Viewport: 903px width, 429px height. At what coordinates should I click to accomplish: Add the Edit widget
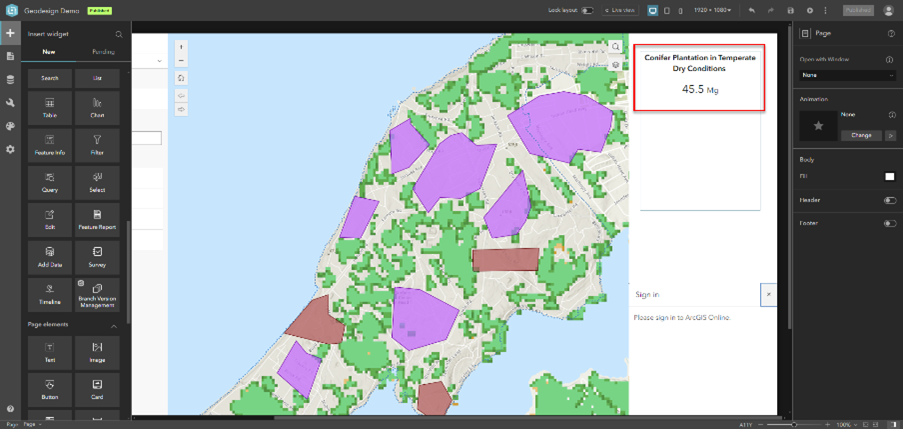[50, 220]
